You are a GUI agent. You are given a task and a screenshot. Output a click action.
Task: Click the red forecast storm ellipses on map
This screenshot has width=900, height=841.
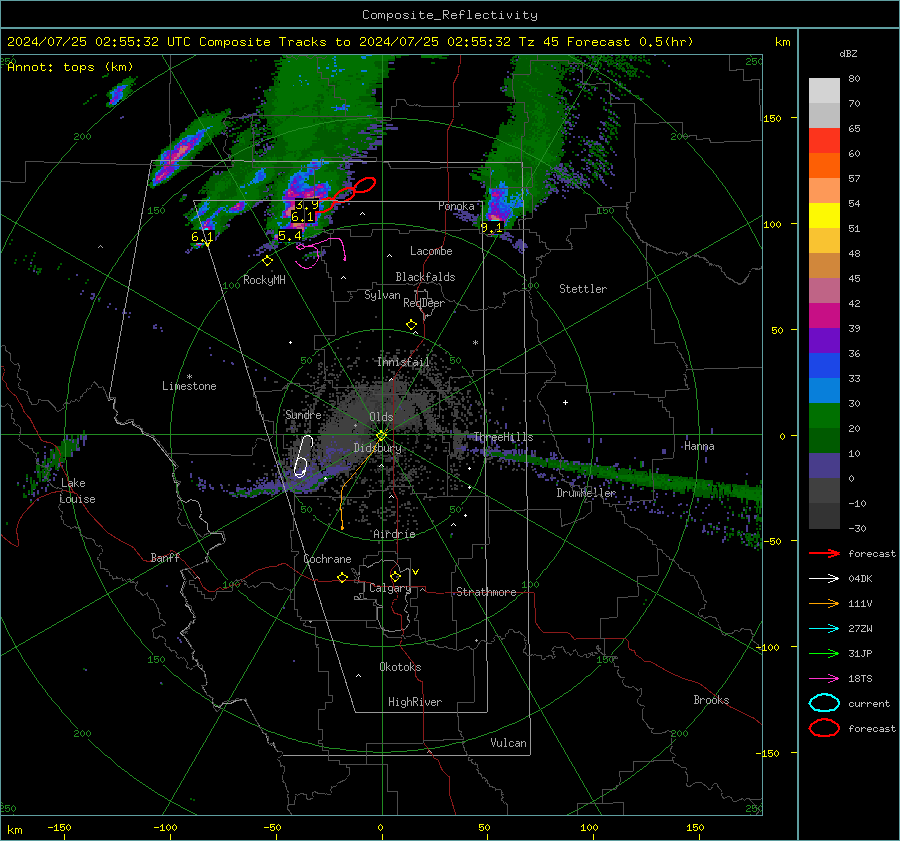point(346,195)
